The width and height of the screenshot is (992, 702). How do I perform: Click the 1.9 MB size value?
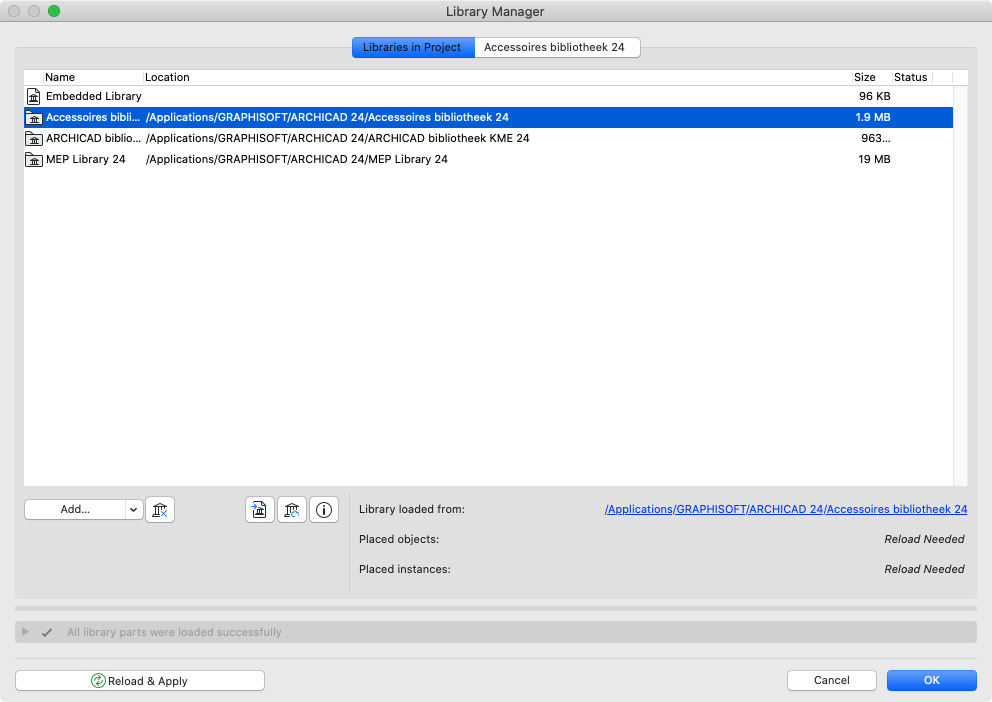click(872, 117)
